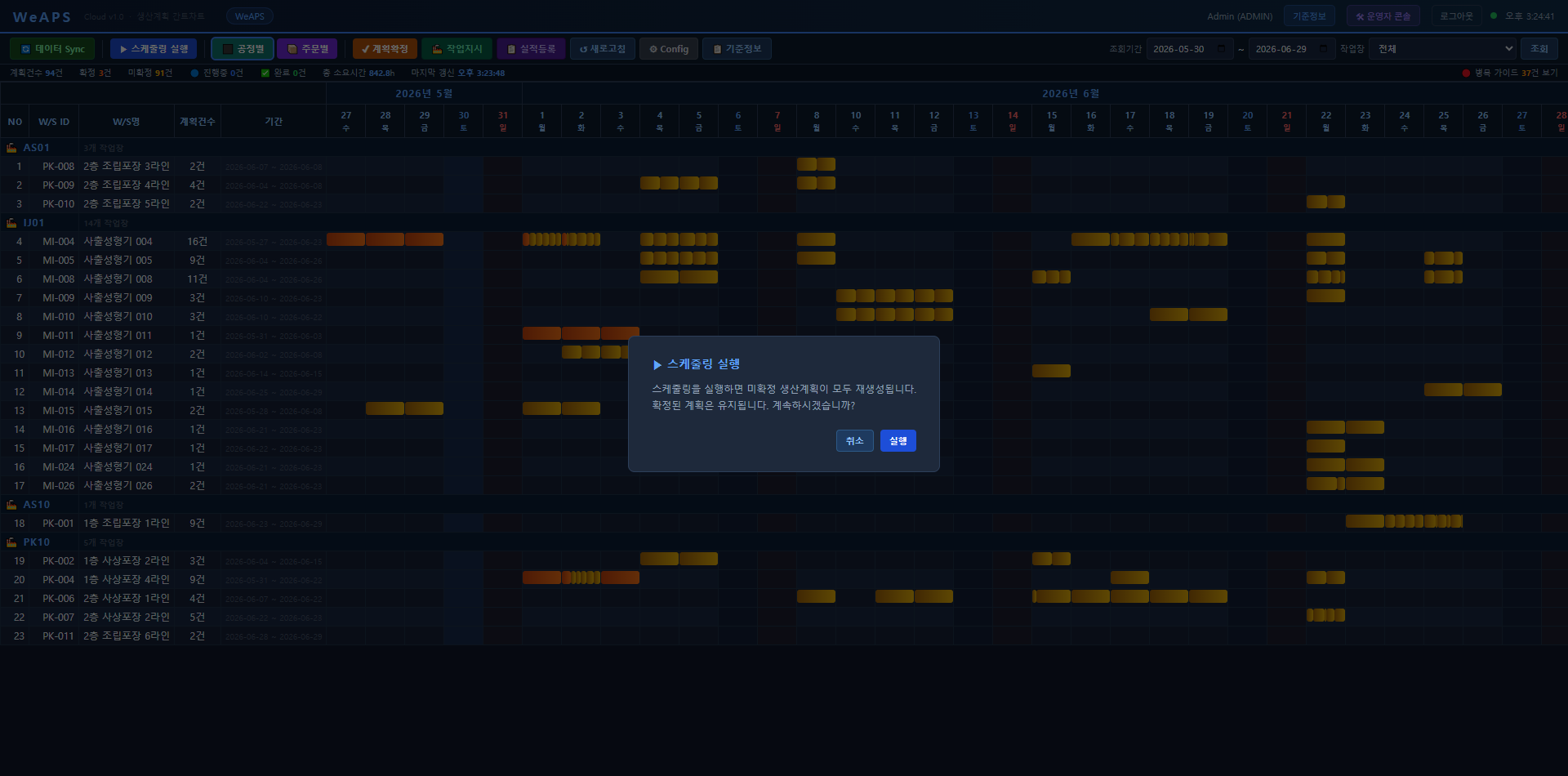1568x776 pixels.
Task: Click the Gantt bar in MI-013 row on June 15
Action: (x=1051, y=371)
